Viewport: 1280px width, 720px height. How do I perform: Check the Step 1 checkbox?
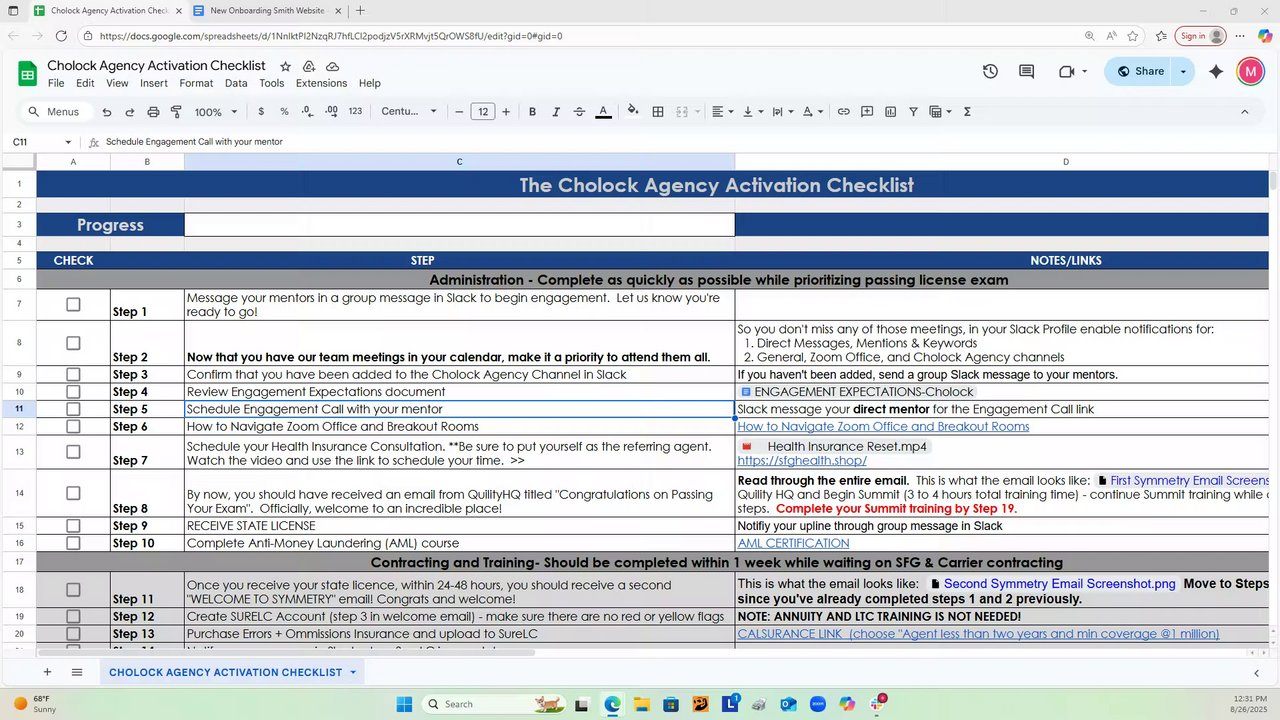(73, 304)
